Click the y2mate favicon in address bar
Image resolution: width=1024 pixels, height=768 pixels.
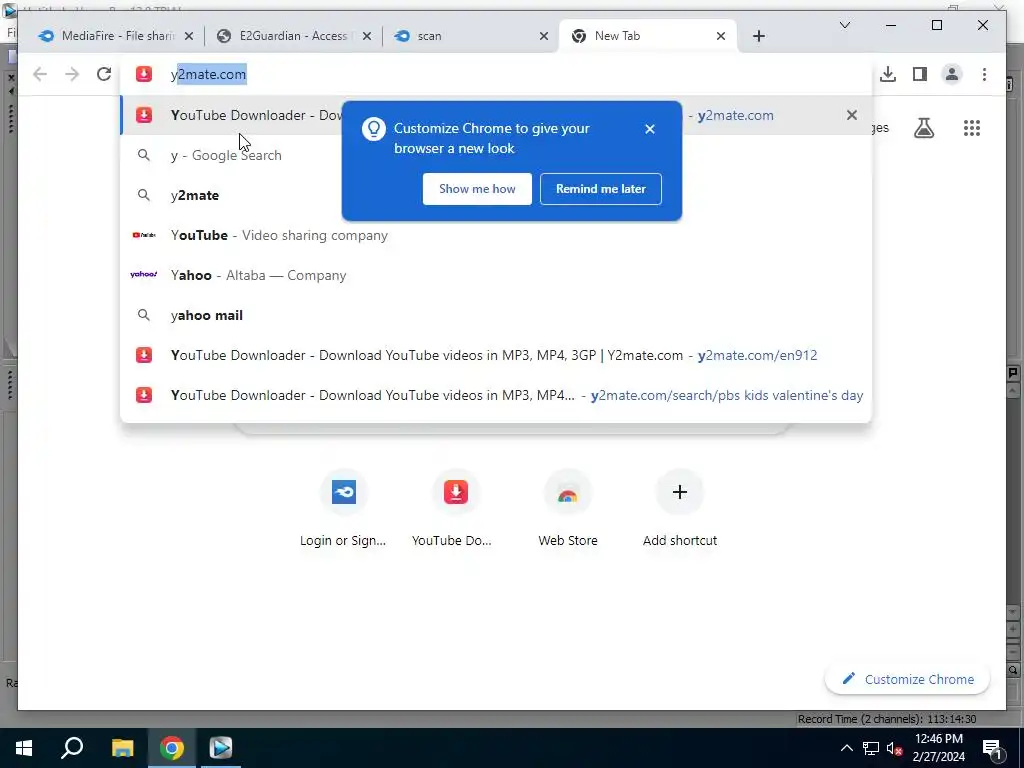pyautogui.click(x=144, y=74)
